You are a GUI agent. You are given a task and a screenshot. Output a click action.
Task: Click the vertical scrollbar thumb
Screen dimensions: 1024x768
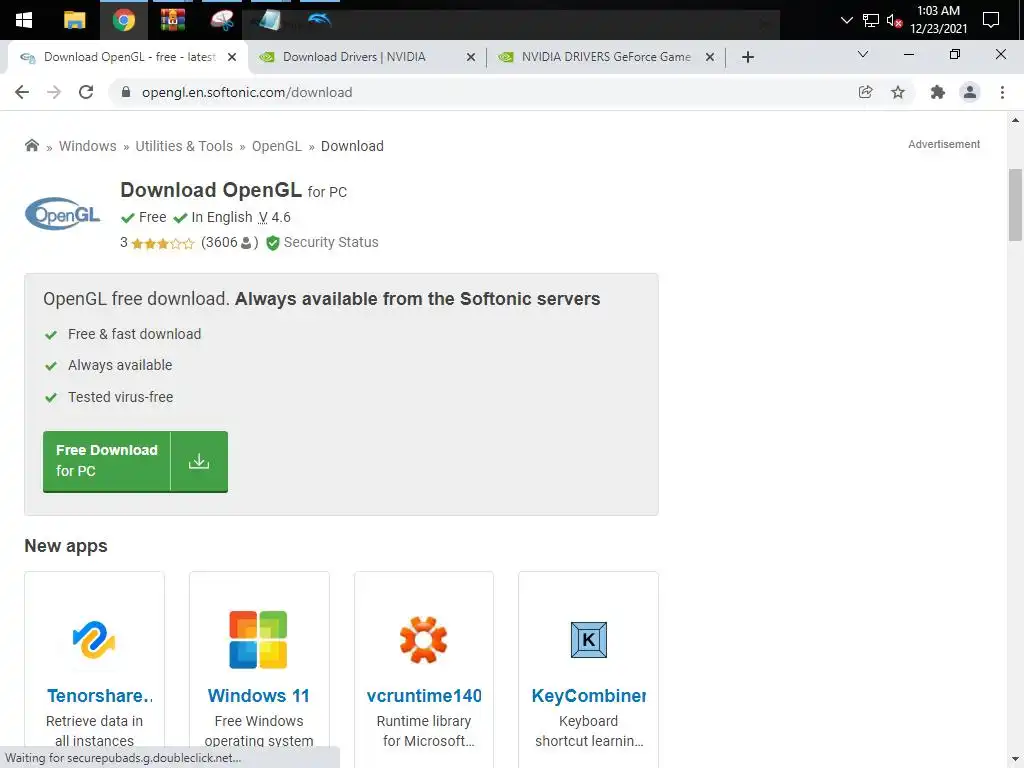point(1015,205)
